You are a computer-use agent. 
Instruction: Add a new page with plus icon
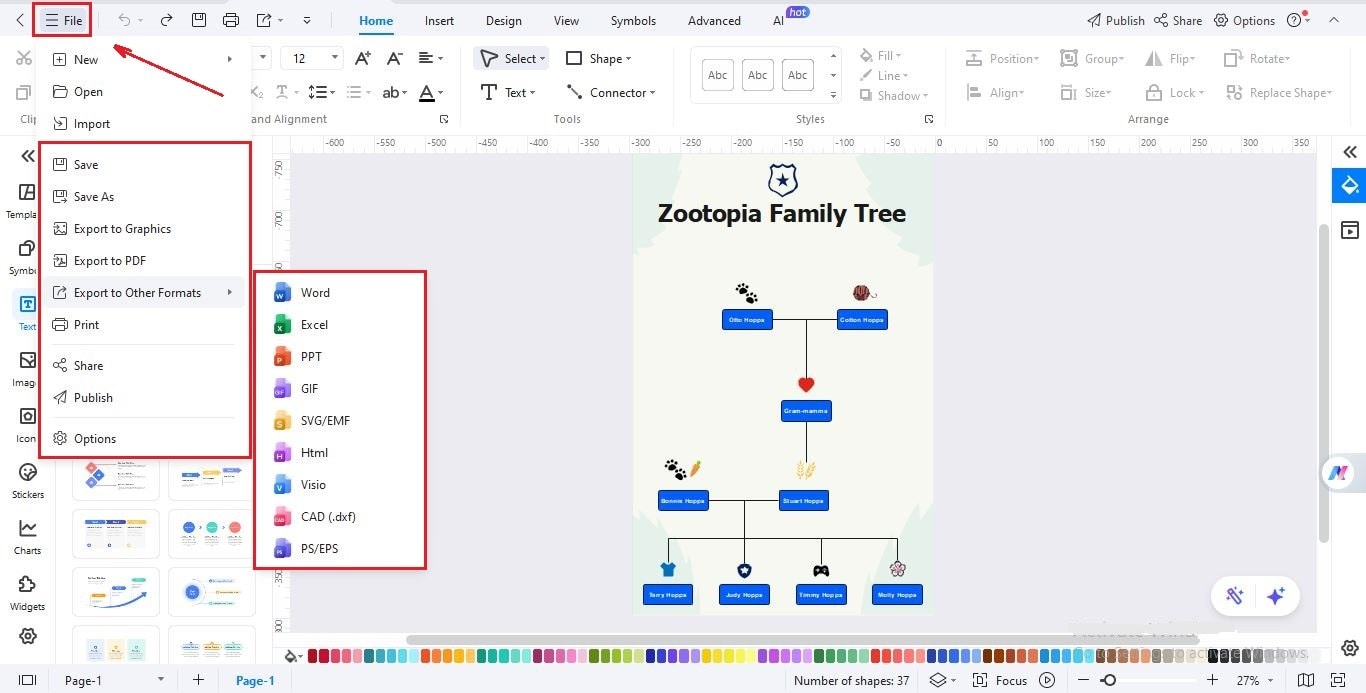tap(198, 680)
